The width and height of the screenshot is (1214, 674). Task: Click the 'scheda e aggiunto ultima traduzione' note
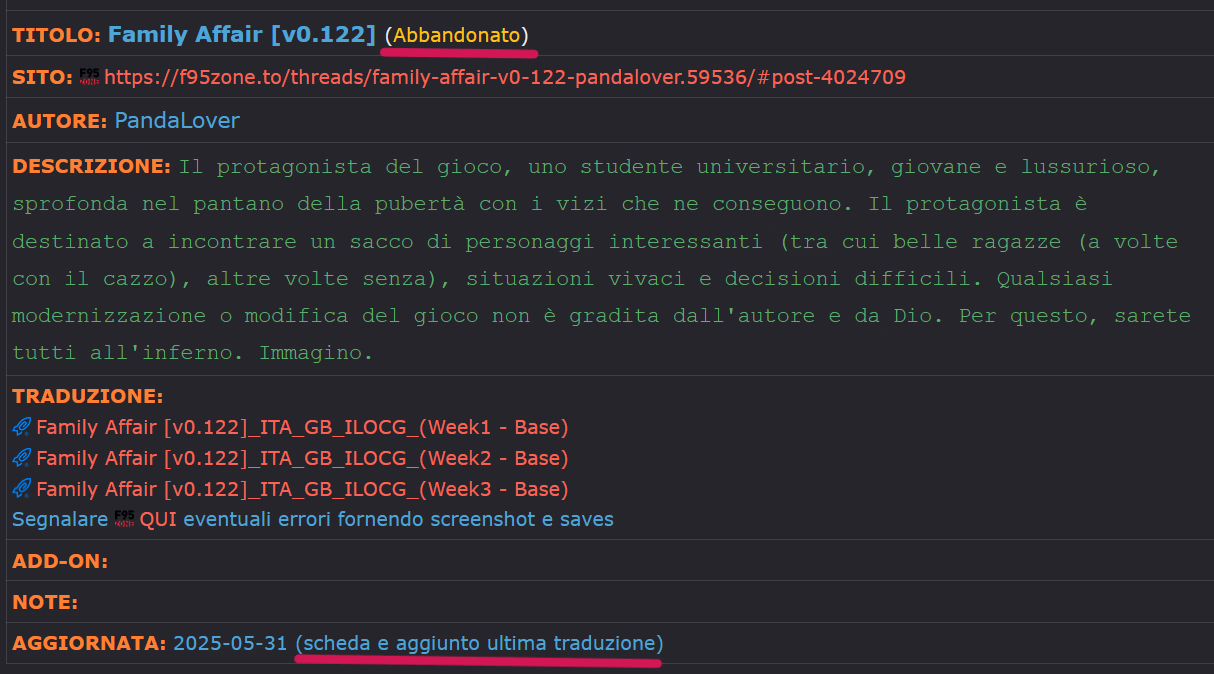(478, 643)
